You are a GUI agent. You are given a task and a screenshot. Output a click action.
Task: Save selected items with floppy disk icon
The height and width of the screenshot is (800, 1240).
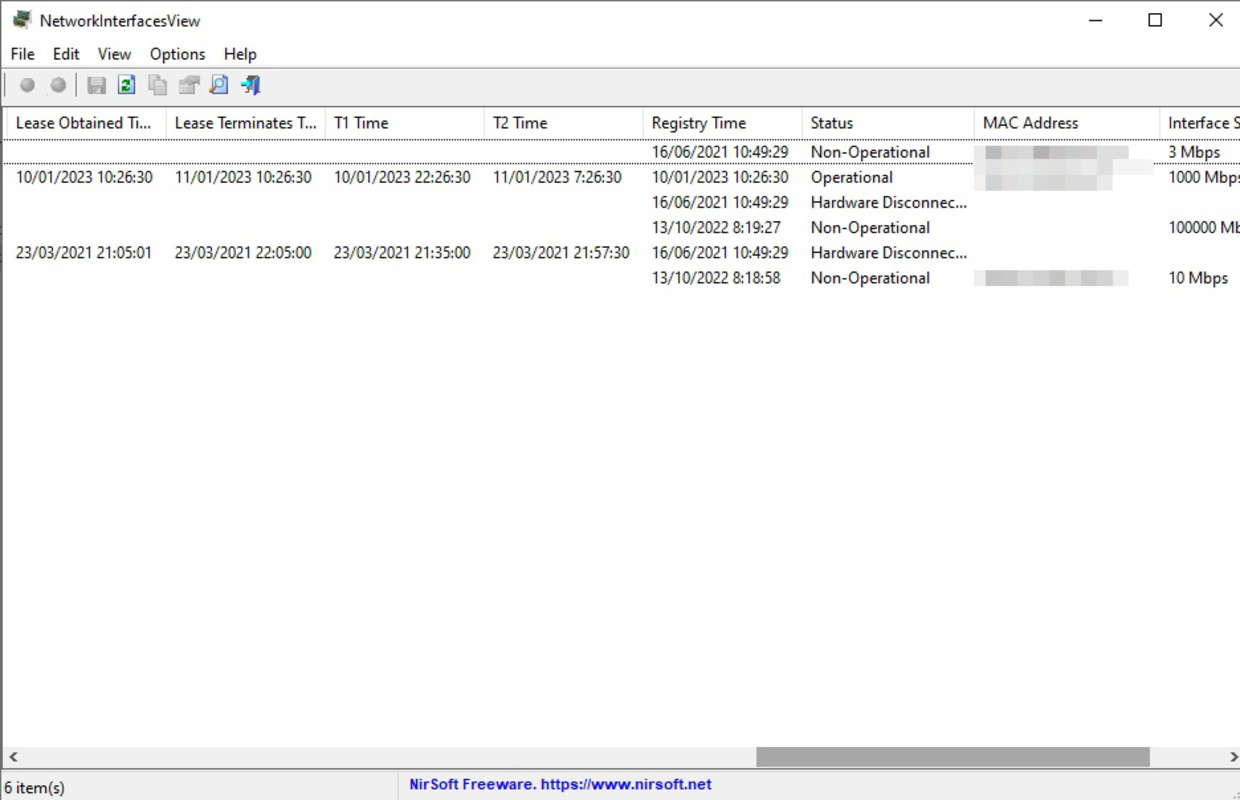coord(96,86)
